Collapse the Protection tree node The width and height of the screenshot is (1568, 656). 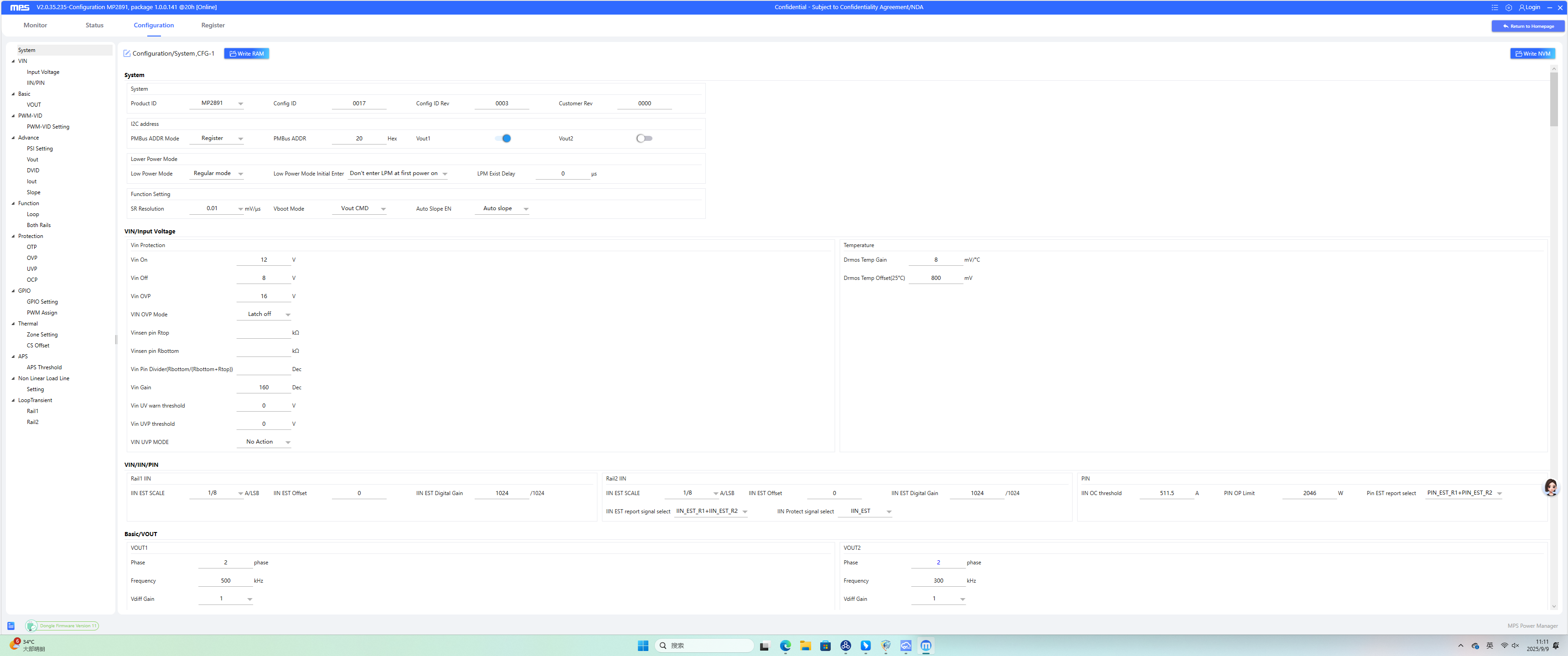[x=13, y=236]
